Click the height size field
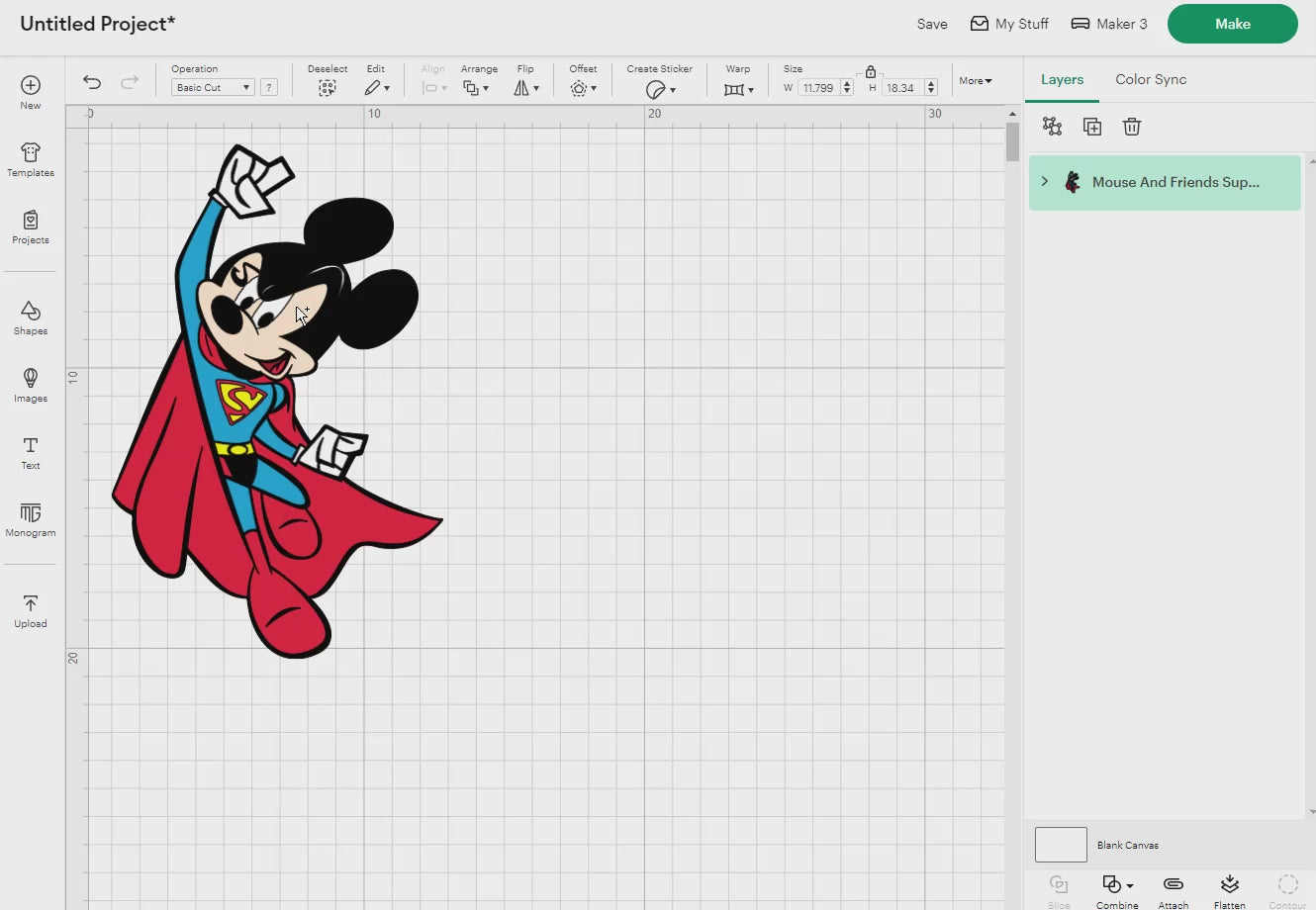Viewport: 1316px width, 910px height. 901,87
